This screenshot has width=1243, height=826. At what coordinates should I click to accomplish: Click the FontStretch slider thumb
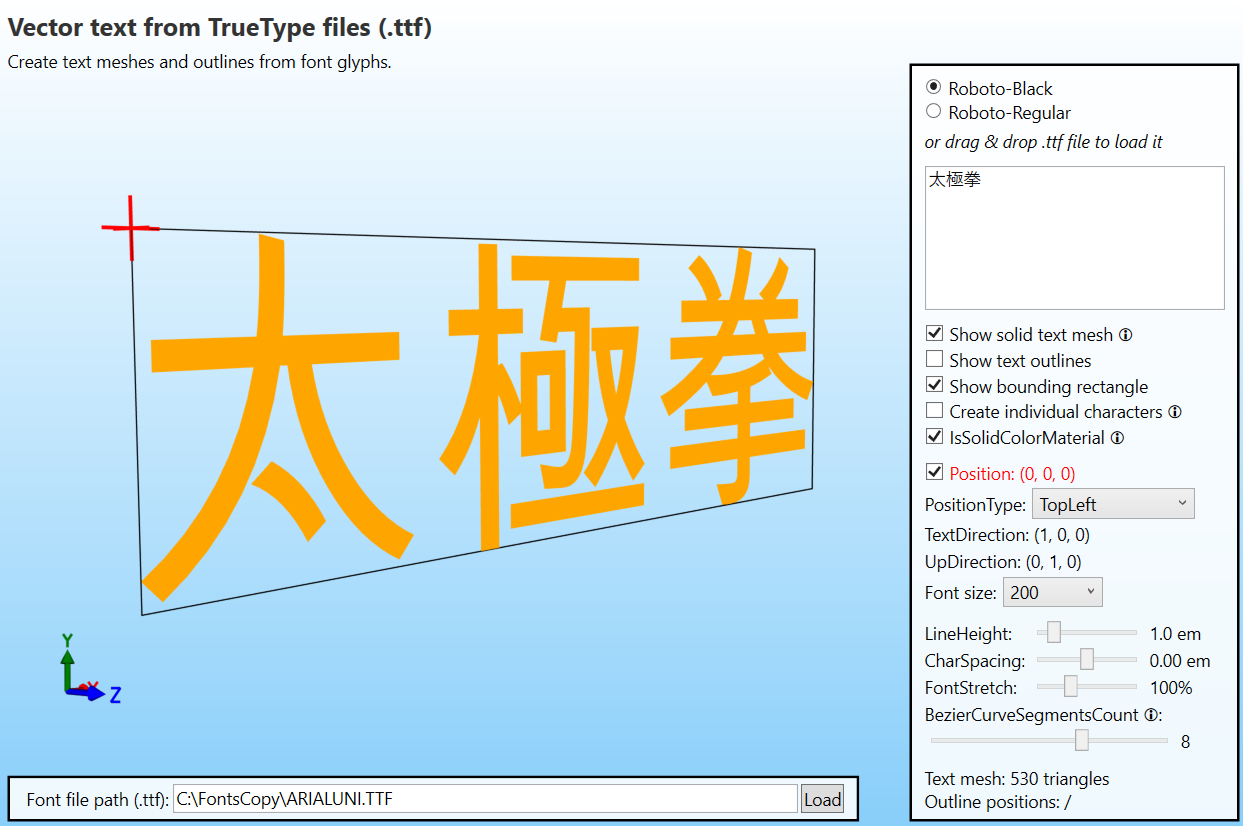(1071, 687)
